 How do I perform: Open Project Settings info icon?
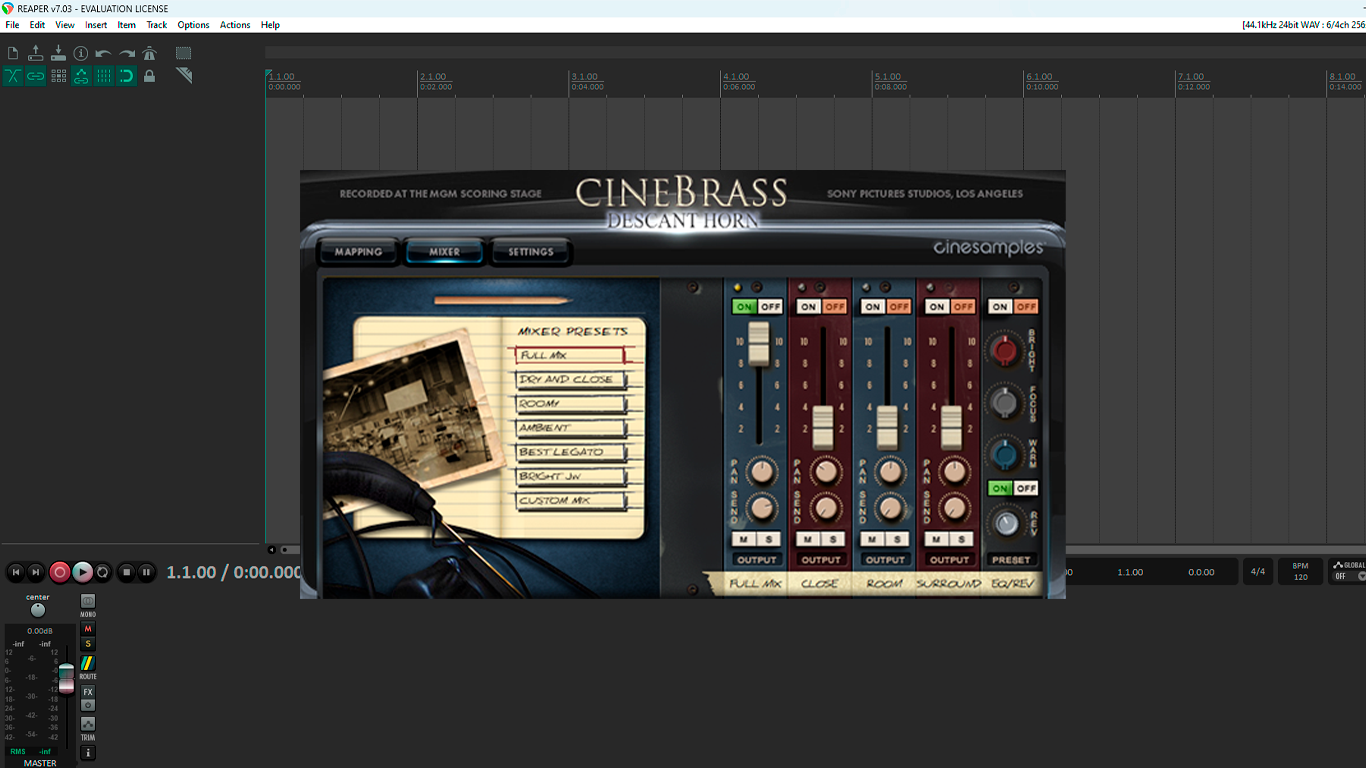81,53
